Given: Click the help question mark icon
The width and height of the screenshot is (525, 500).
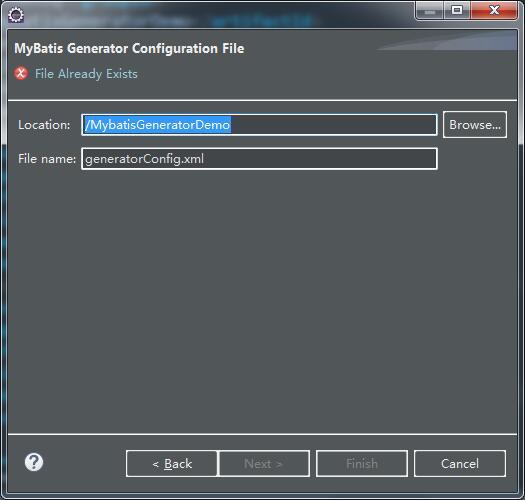Looking at the screenshot, I should (34, 462).
